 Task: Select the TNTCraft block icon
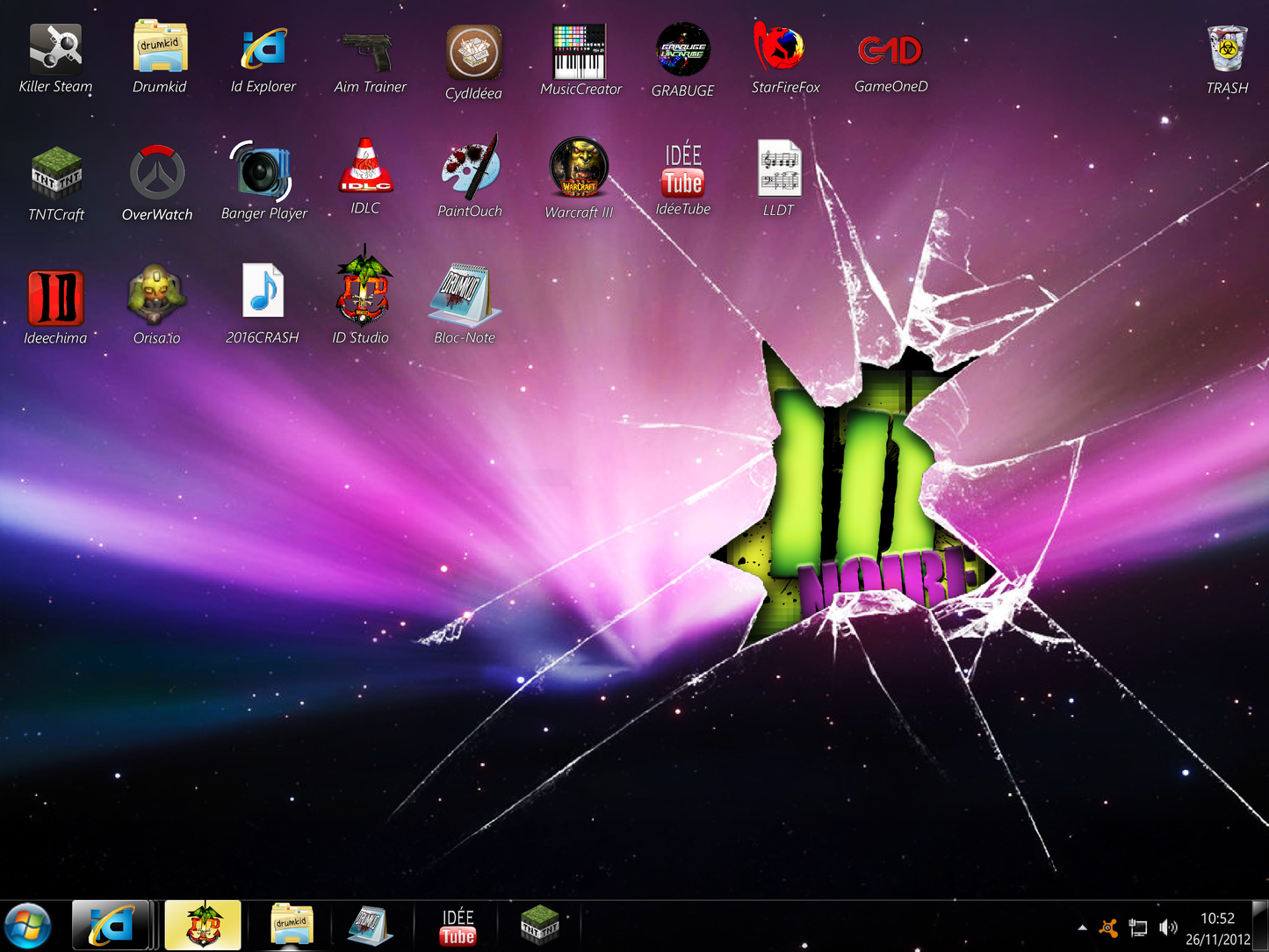point(56,174)
